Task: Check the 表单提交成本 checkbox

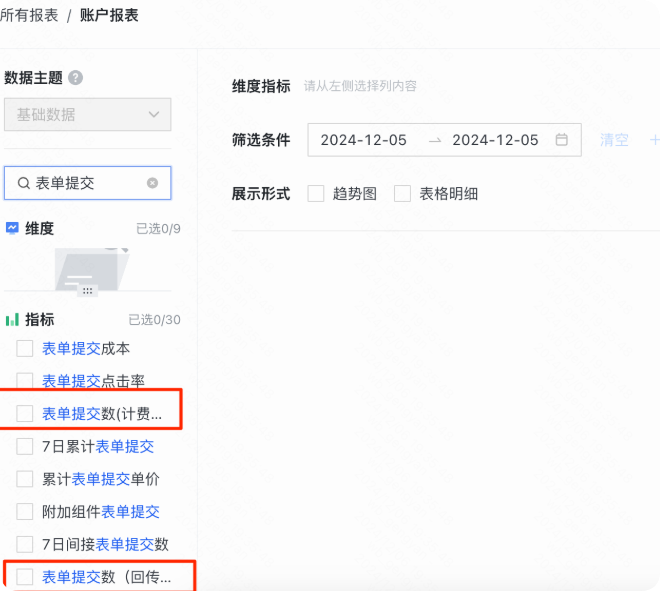Action: coord(25,349)
